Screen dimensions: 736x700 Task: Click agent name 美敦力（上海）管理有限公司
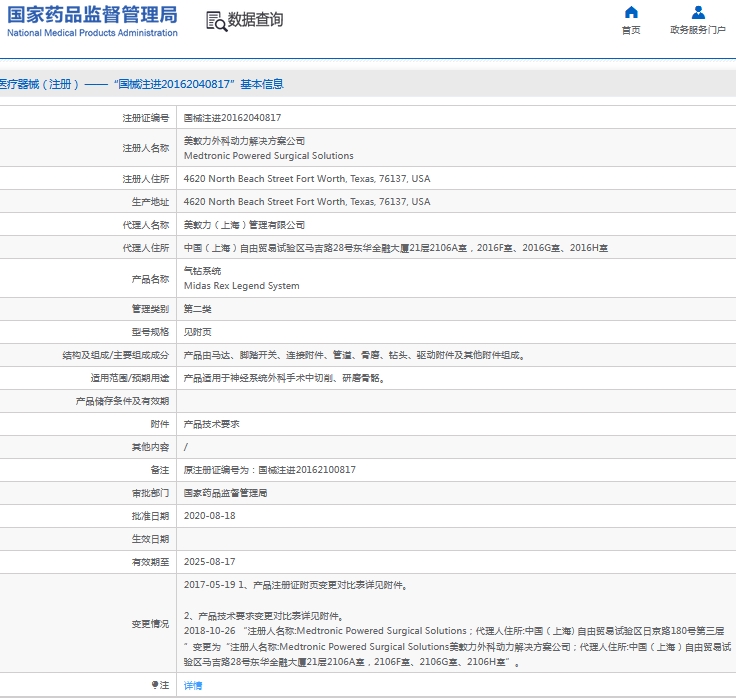click(244, 225)
